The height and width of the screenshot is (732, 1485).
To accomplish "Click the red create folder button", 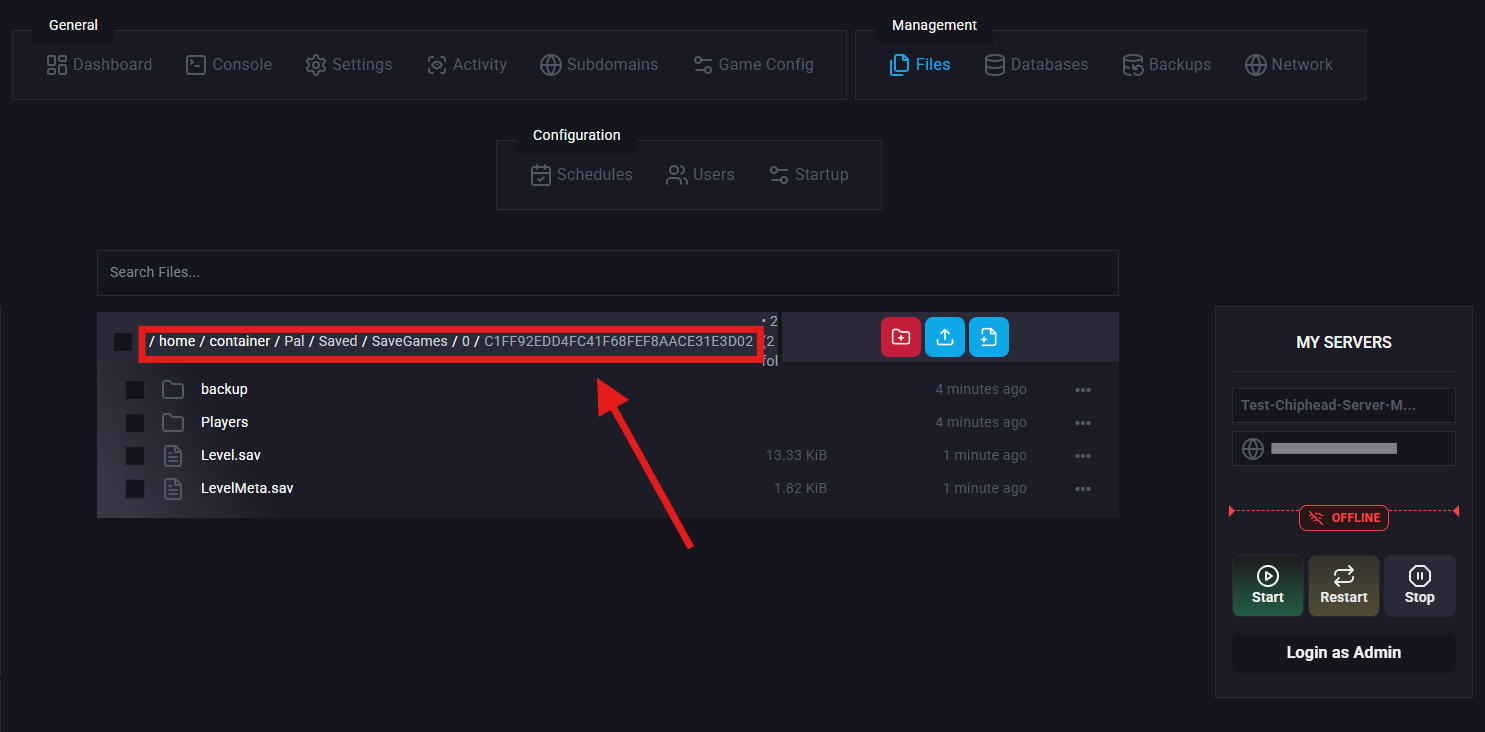I will (x=900, y=337).
